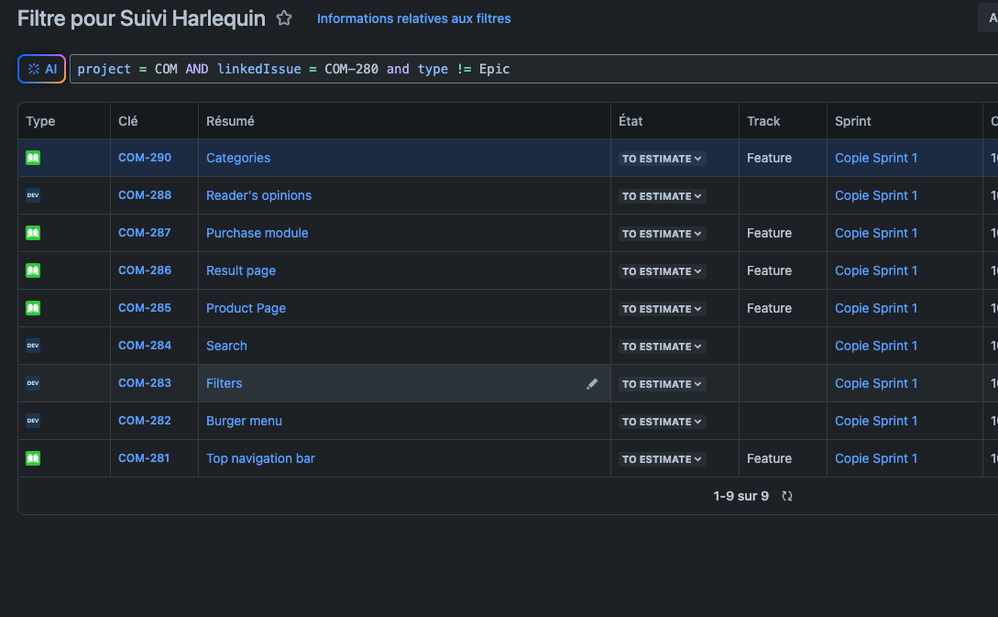Open the Filters issue summary
The height and width of the screenshot is (617, 998).
tap(224, 383)
